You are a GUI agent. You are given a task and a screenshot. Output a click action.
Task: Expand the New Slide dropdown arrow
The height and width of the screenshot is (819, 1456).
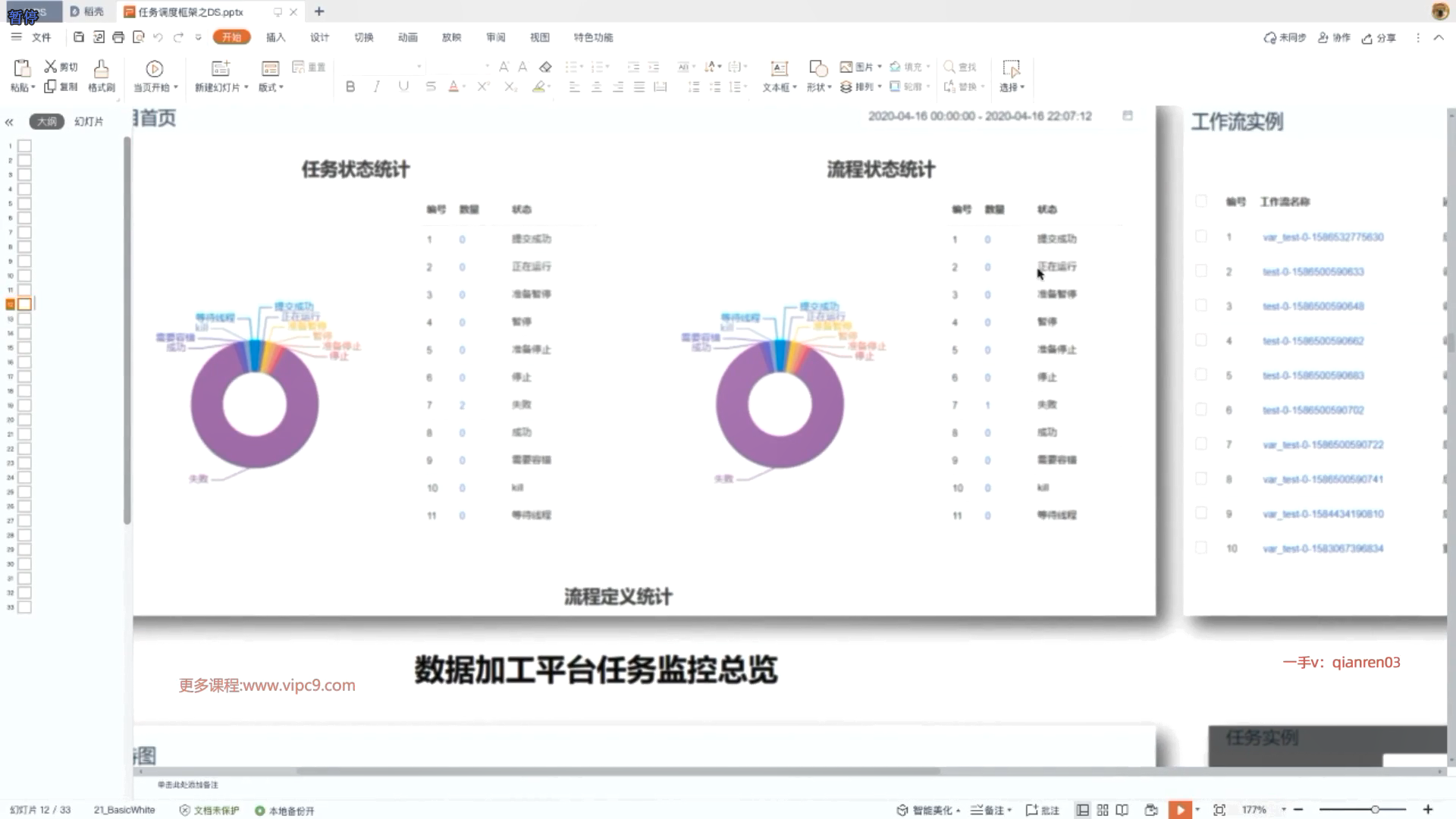tap(246, 87)
